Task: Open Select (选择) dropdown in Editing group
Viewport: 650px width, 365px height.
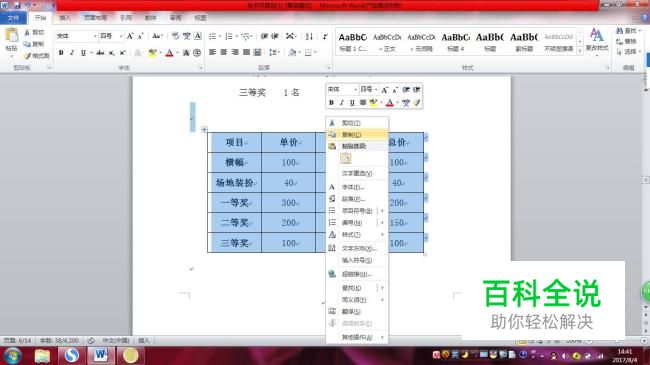Action: 628,52
